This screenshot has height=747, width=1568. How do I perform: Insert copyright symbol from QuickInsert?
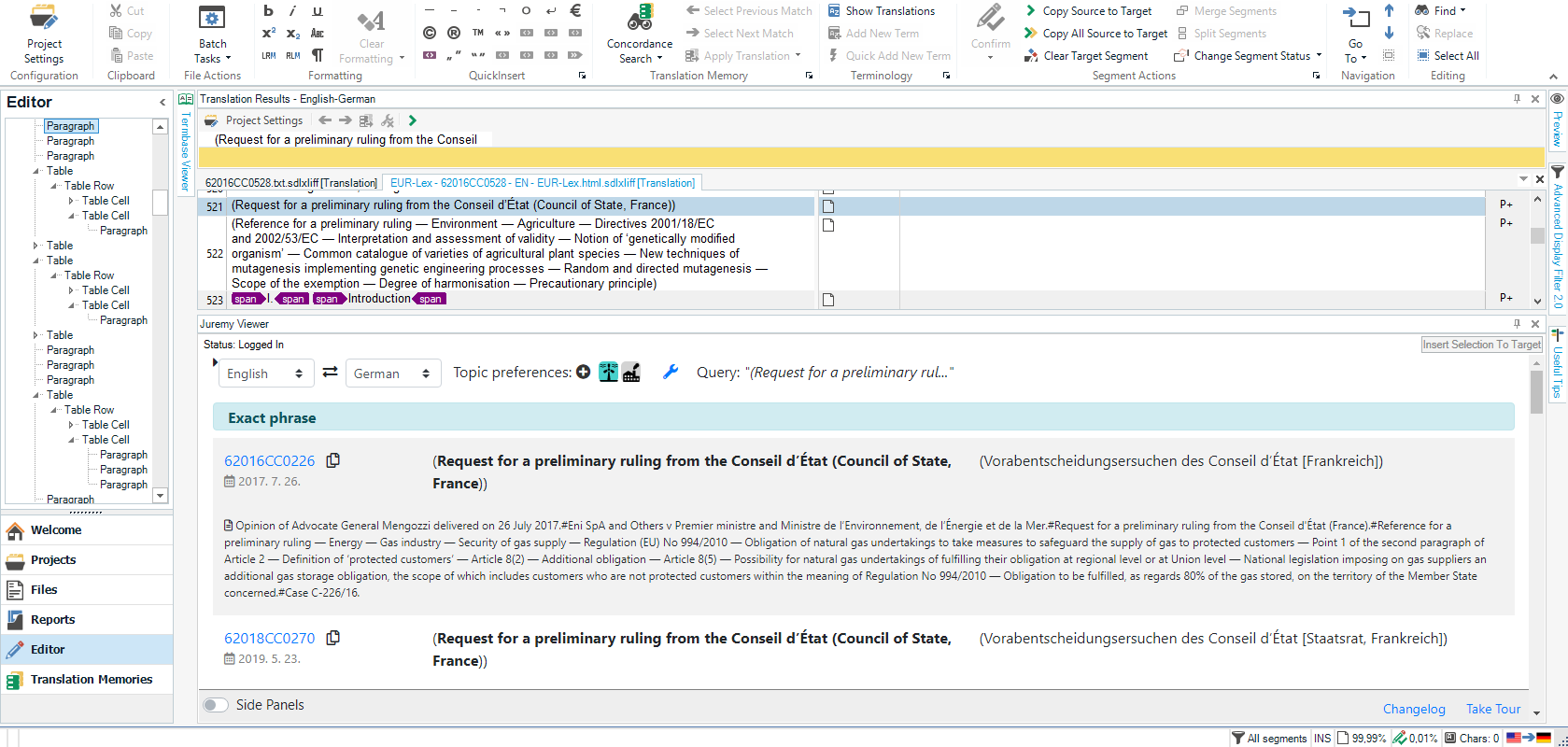point(430,33)
